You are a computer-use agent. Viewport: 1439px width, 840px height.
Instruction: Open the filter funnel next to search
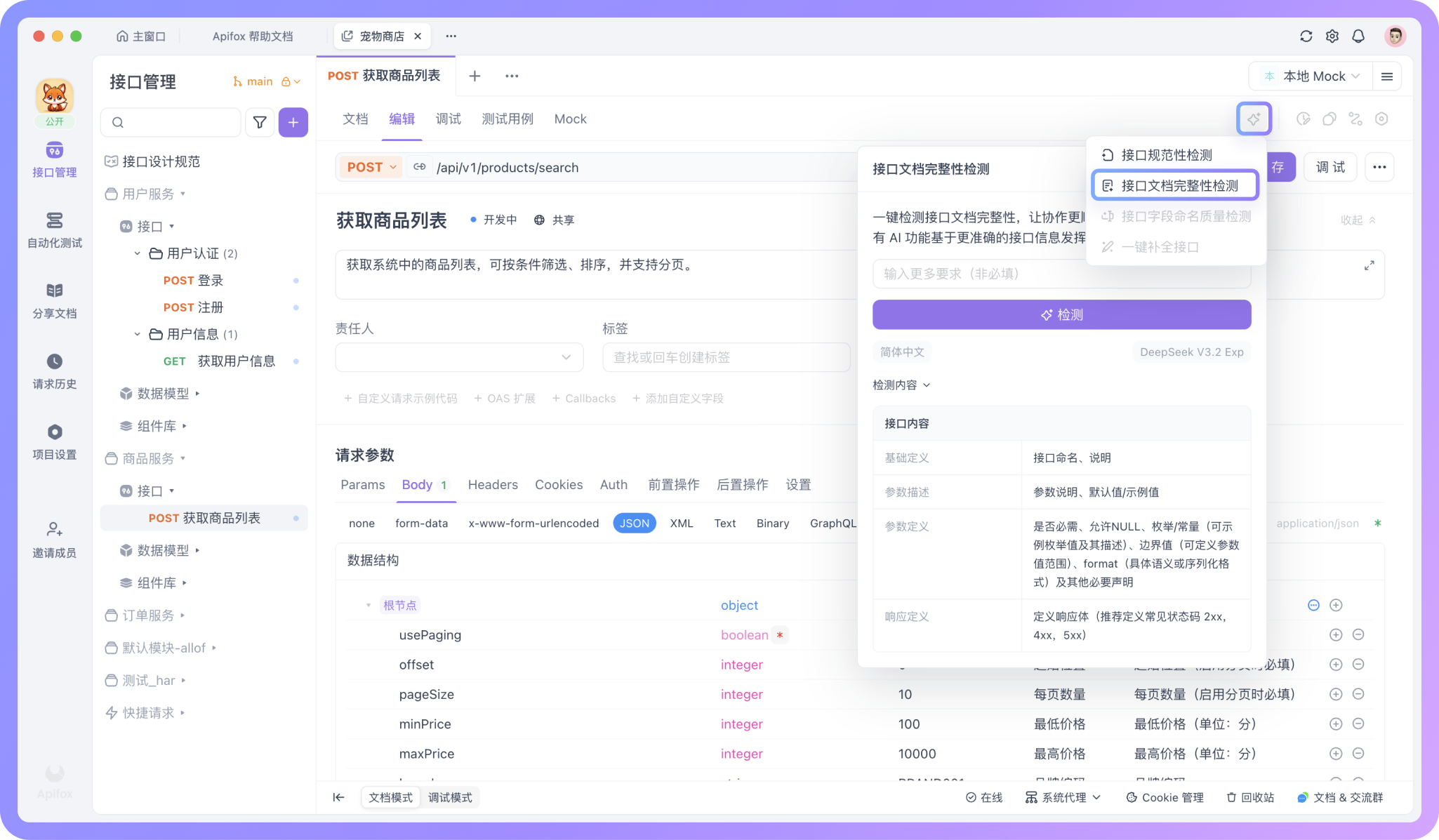pyautogui.click(x=260, y=121)
